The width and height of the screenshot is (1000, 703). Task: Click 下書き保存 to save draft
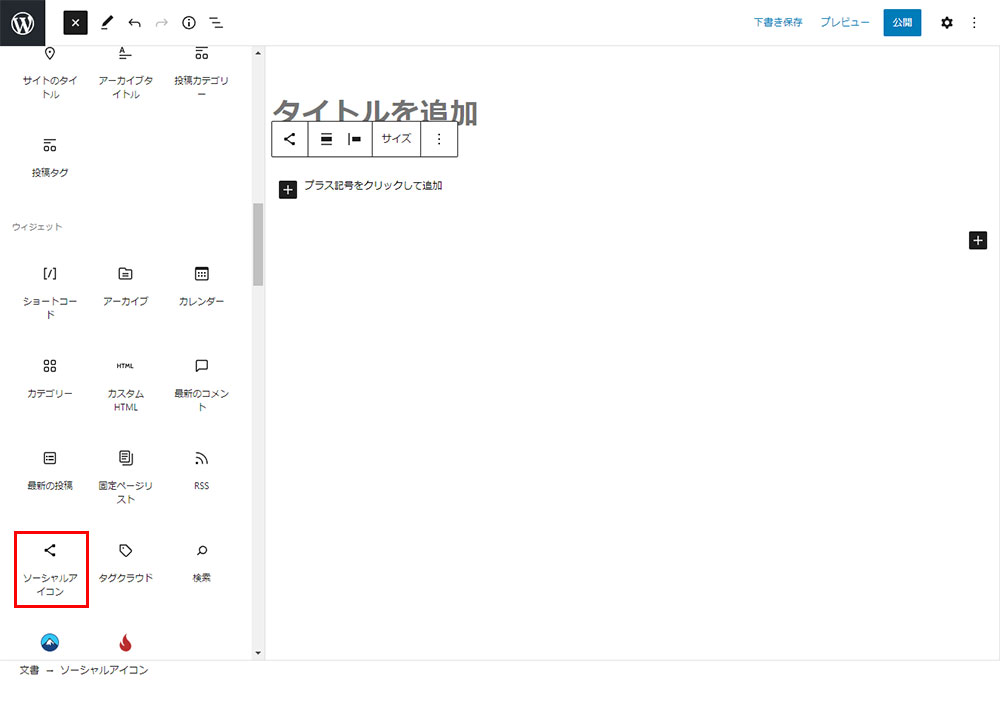point(777,22)
